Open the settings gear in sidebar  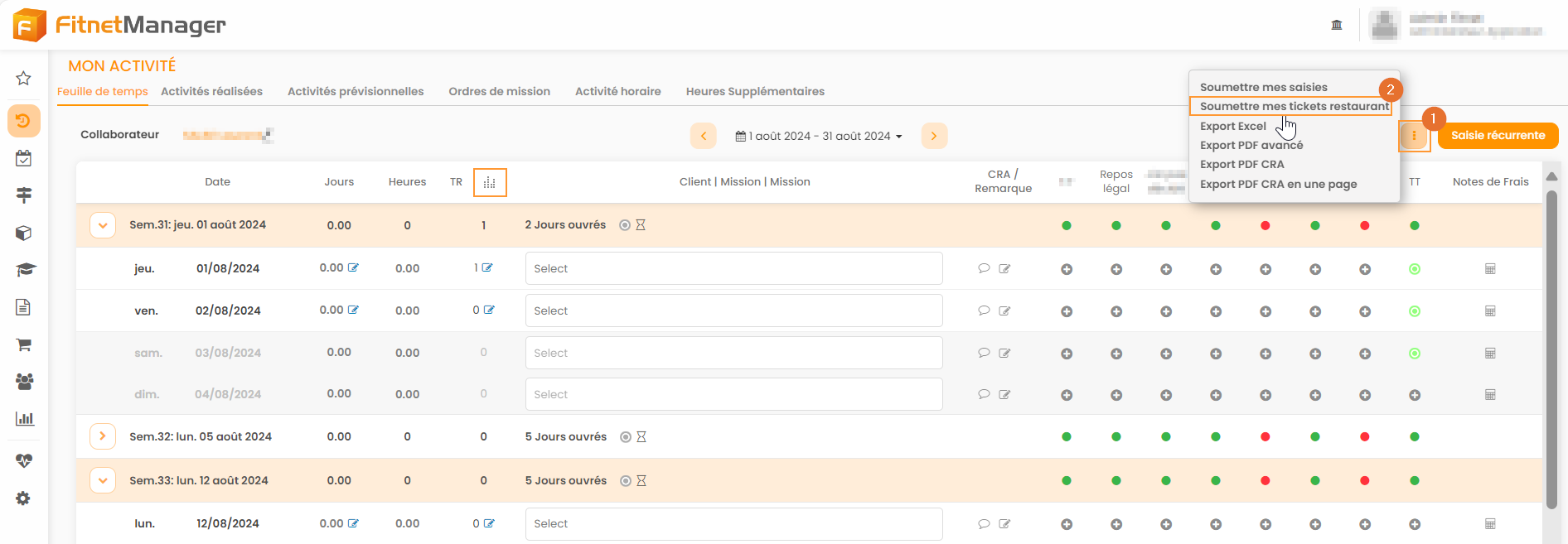[x=23, y=498]
